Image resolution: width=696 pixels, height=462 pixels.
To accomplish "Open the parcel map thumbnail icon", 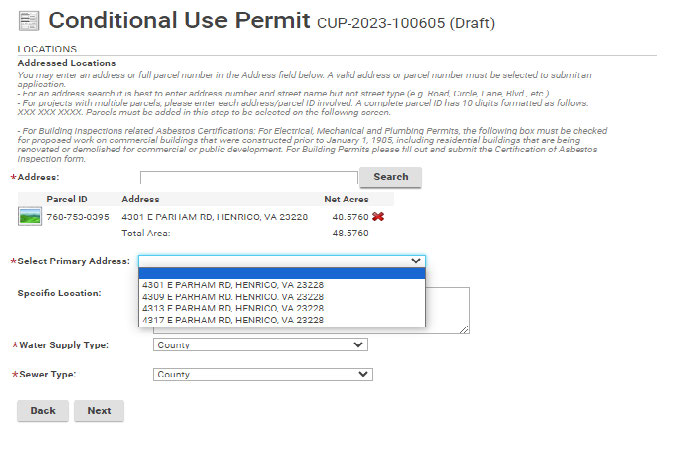I will pos(29,216).
